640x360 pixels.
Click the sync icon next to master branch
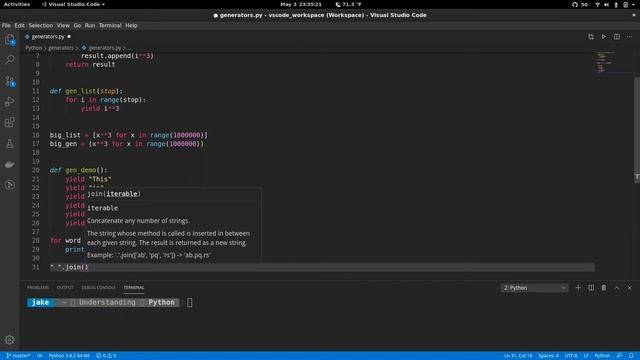[x=40, y=356]
